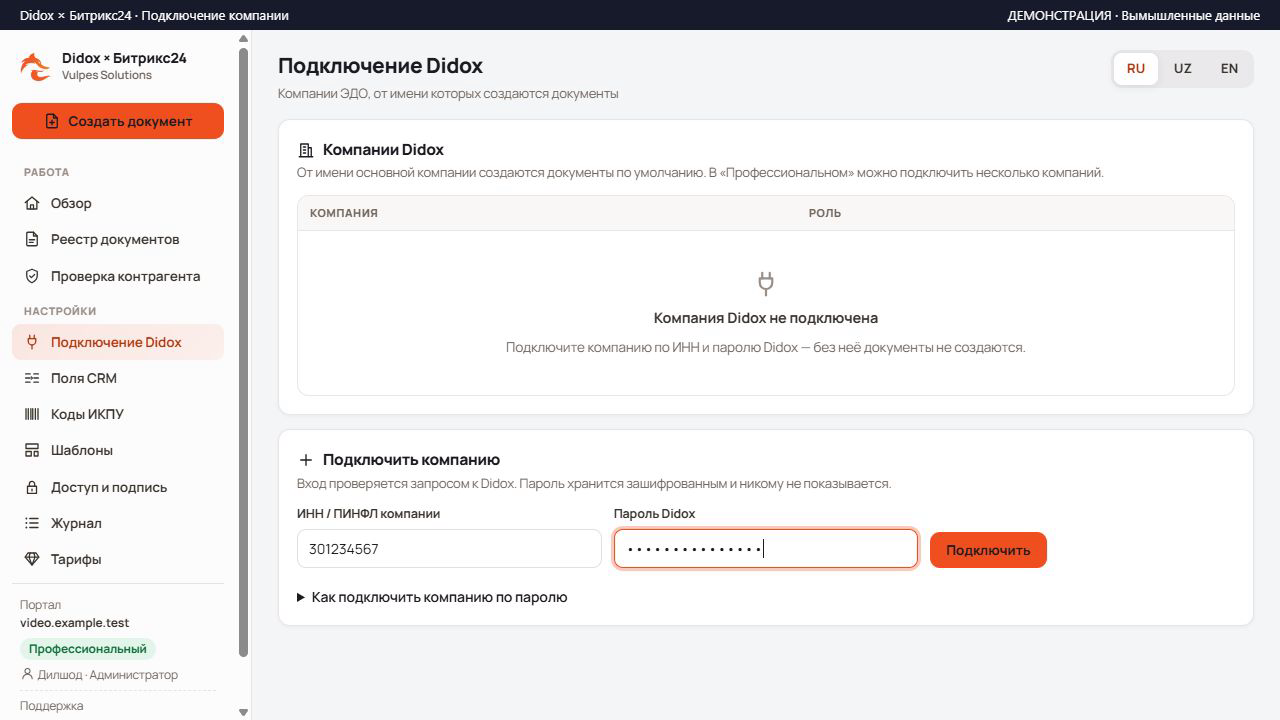The height and width of the screenshot is (720, 1280).
Task: Switch language to EN
Action: coord(1229,69)
